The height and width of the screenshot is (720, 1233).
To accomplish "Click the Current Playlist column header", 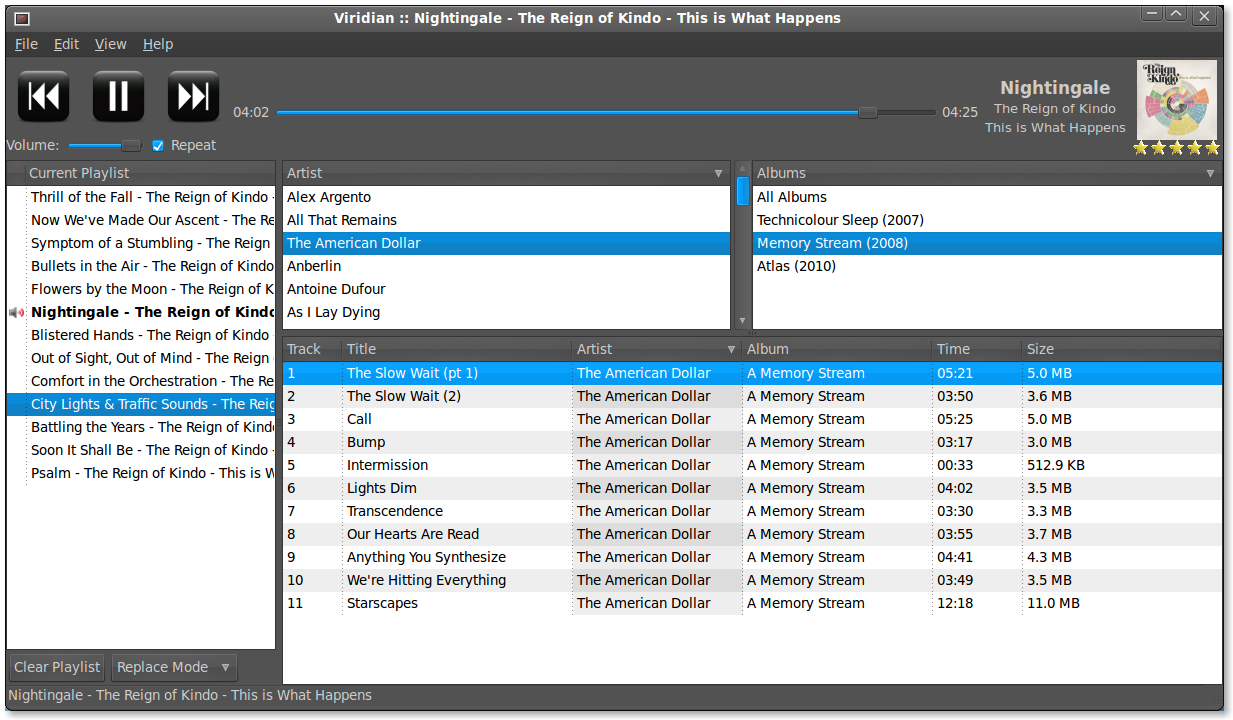I will coord(150,173).
